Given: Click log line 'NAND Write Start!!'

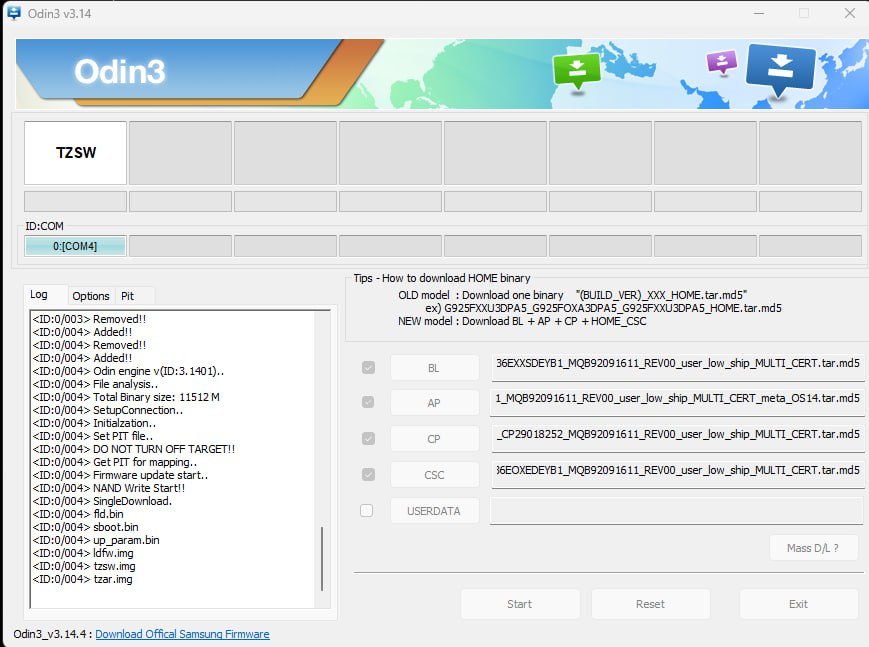Looking at the screenshot, I should [x=109, y=488].
